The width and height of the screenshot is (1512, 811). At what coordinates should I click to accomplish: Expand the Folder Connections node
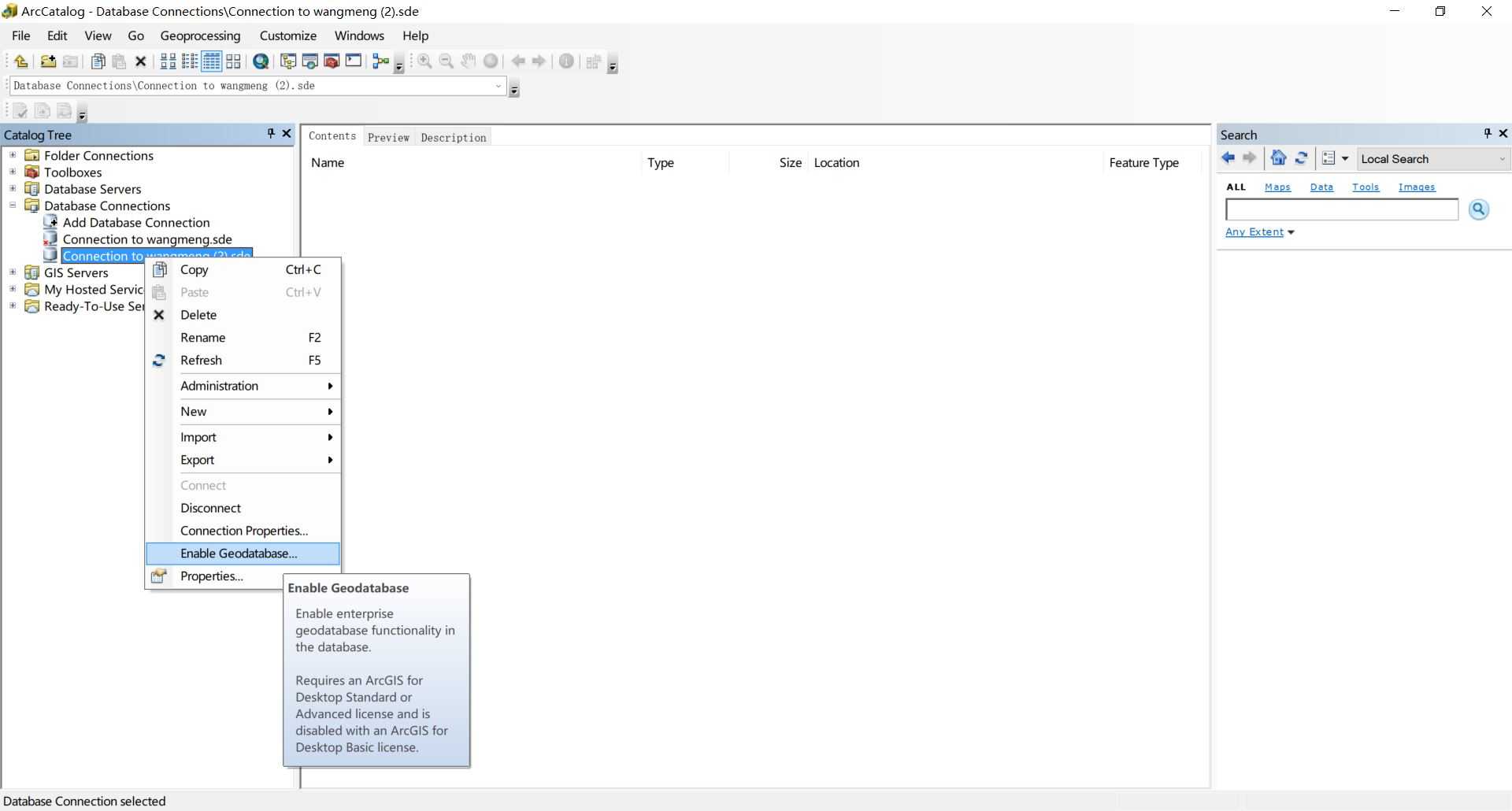(13, 155)
